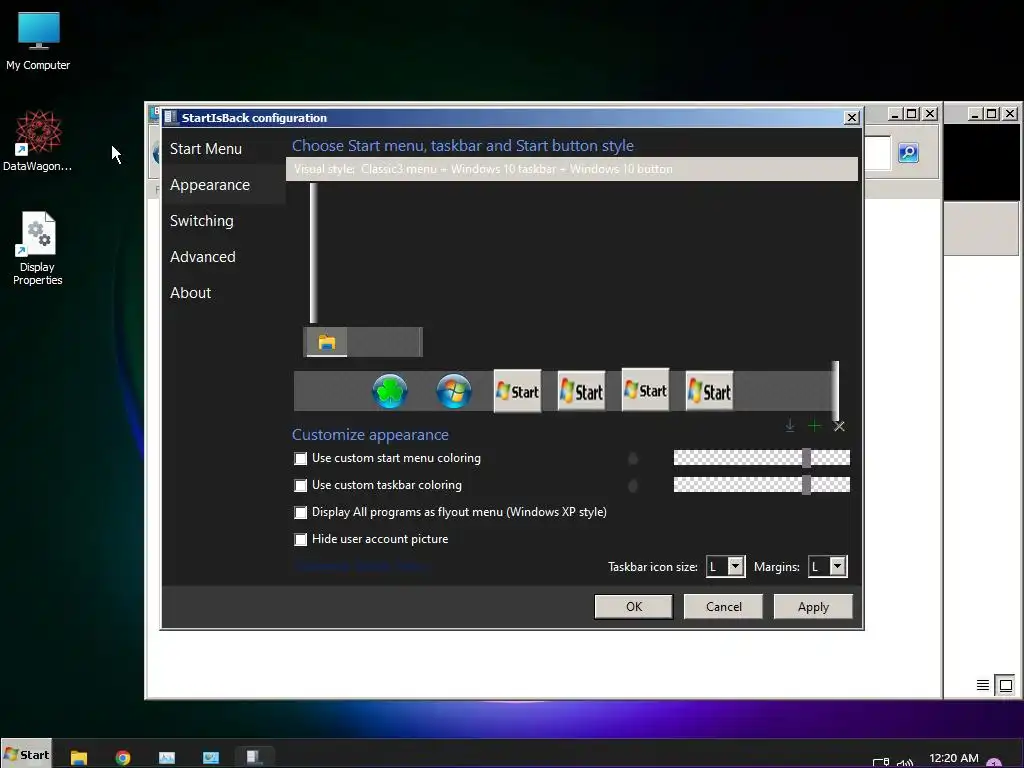Open the volume tray icon
This screenshot has height=768, width=1024.
click(x=904, y=762)
